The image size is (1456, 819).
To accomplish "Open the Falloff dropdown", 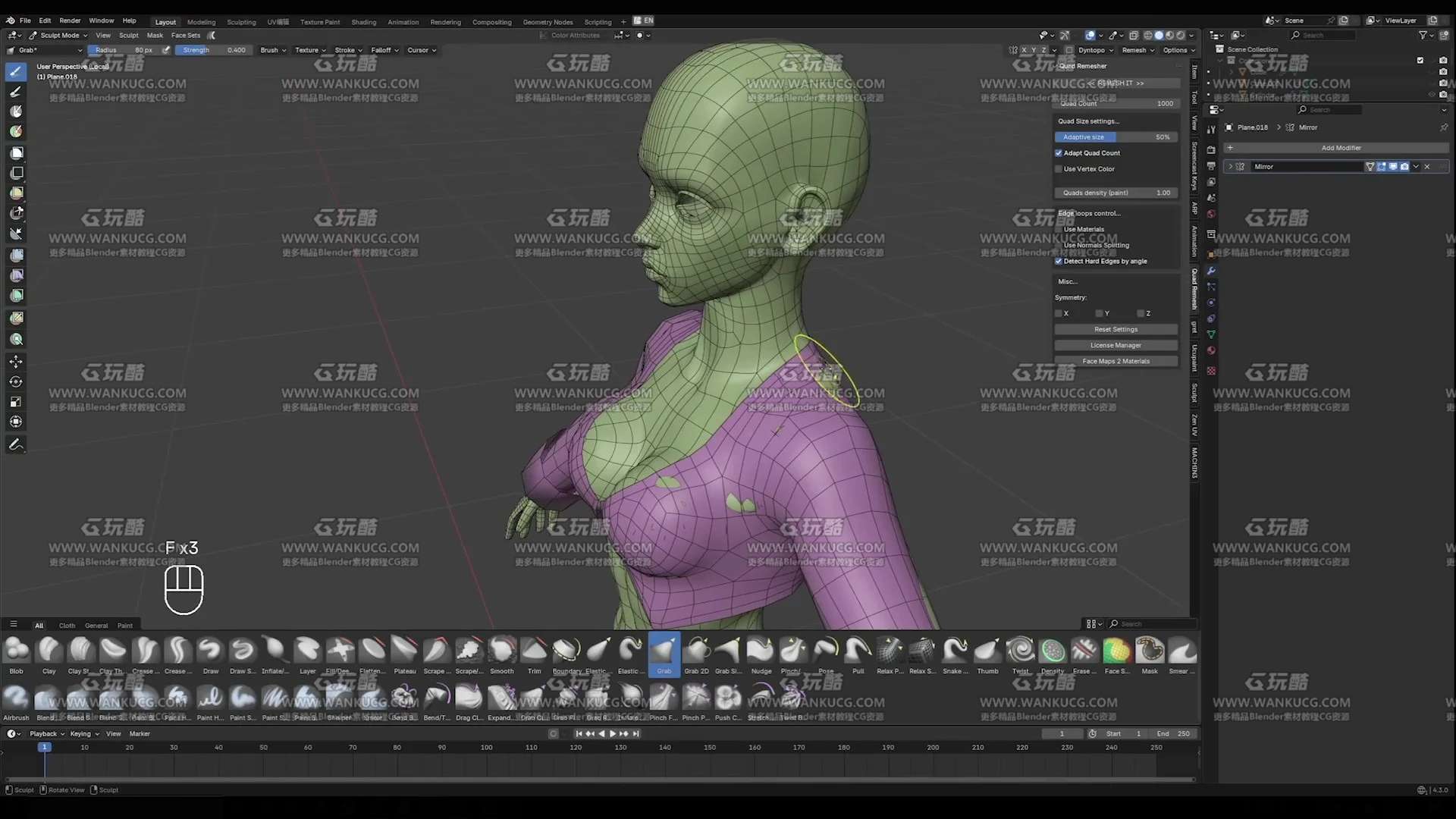I will pyautogui.click(x=384, y=50).
